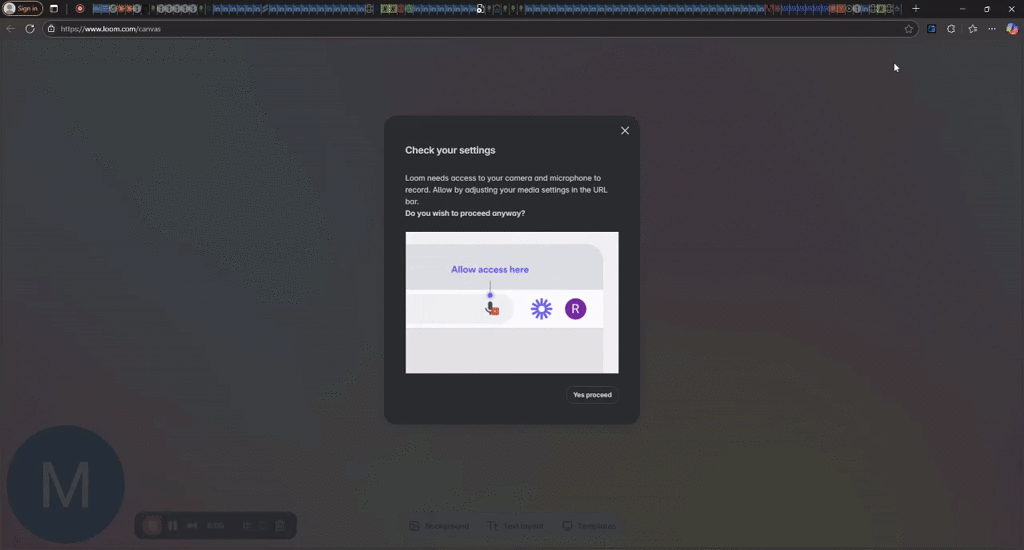Open Settings and more ellipsis menu
Viewport: 1024px width, 550px height.
(992, 29)
